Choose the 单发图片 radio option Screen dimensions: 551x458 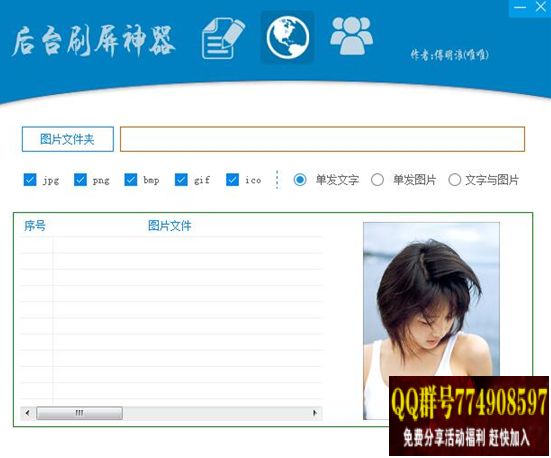tap(377, 180)
